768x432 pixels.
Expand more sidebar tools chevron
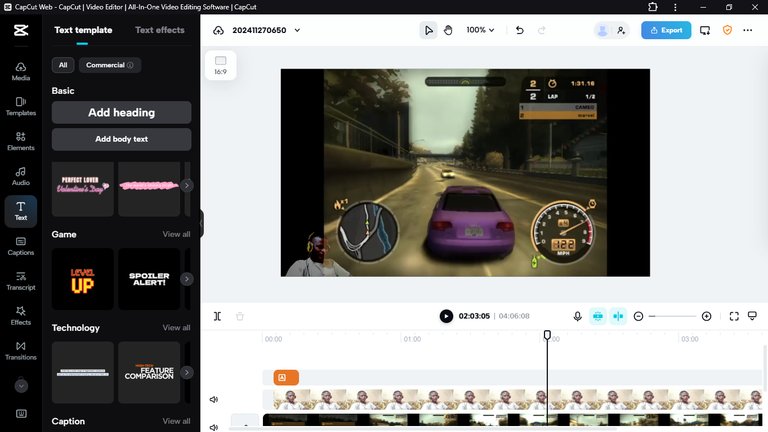click(x=21, y=386)
